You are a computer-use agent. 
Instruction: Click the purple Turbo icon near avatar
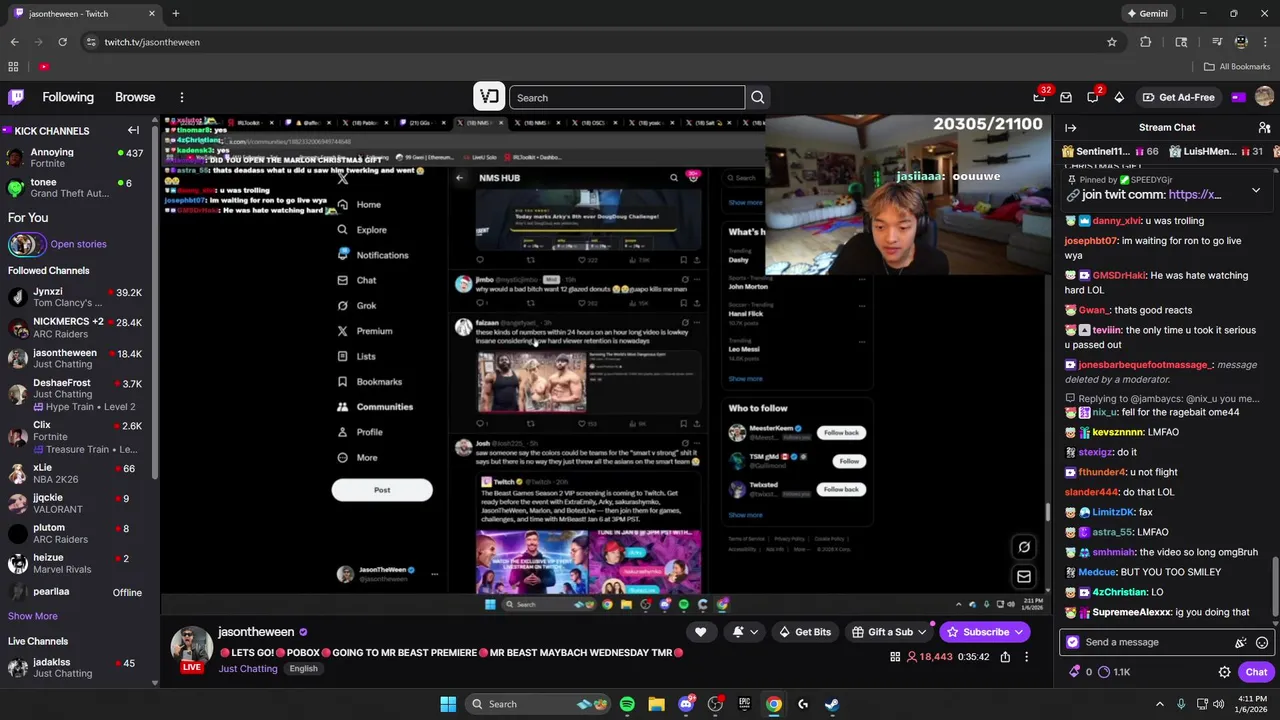(x=1239, y=97)
